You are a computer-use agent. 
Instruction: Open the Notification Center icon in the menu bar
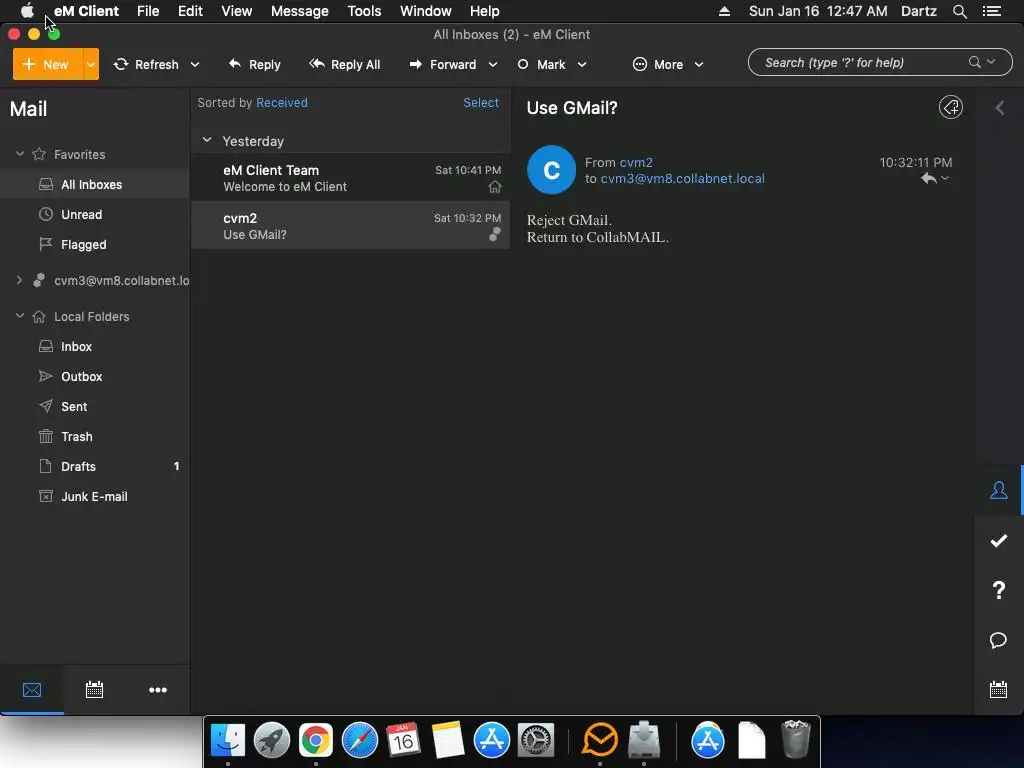coord(992,11)
